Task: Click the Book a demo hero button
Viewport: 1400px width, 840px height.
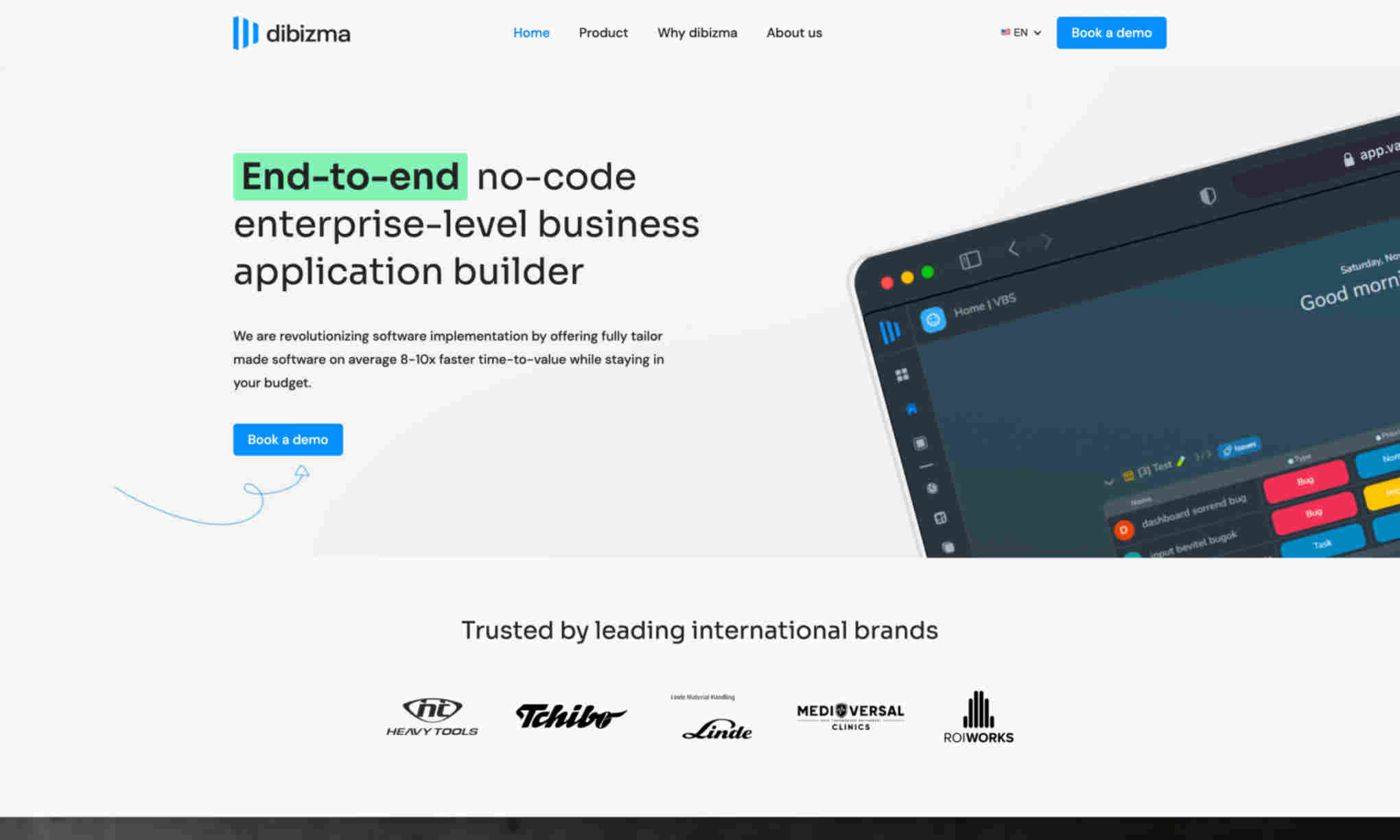Action: coord(287,439)
